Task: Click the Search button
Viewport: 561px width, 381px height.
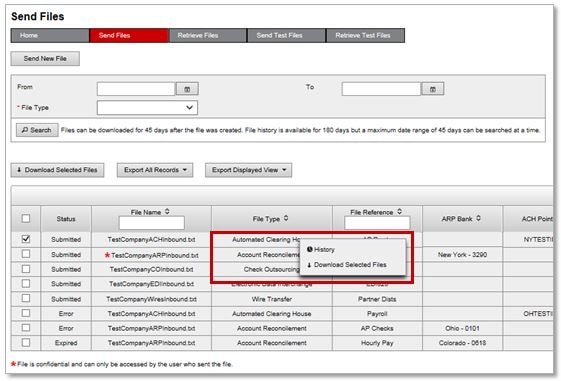Action: (37, 130)
